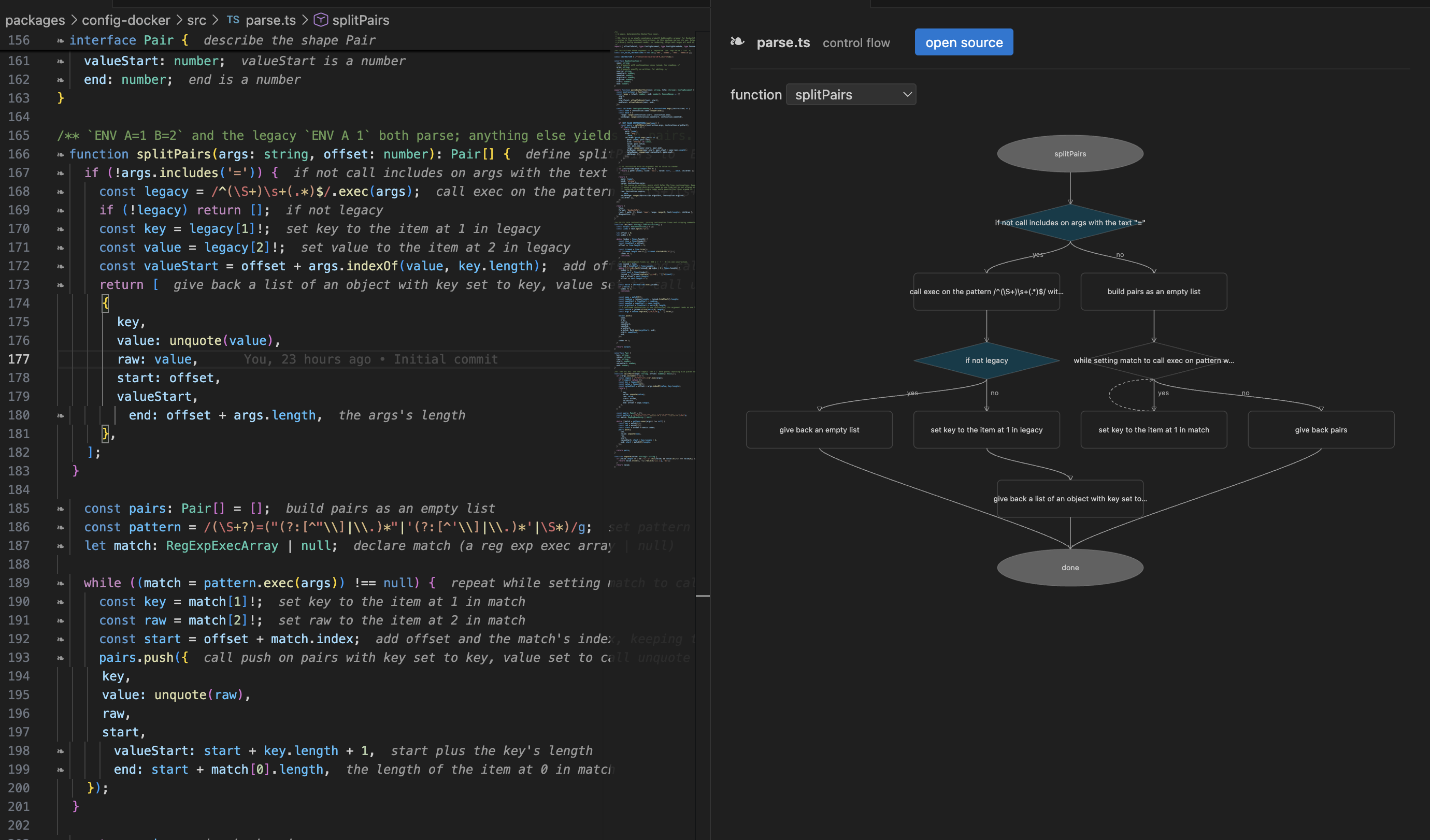Screen dimensions: 1430x840
Task: Click the leaf annotation icon on line 191
Action: [x=61, y=620]
